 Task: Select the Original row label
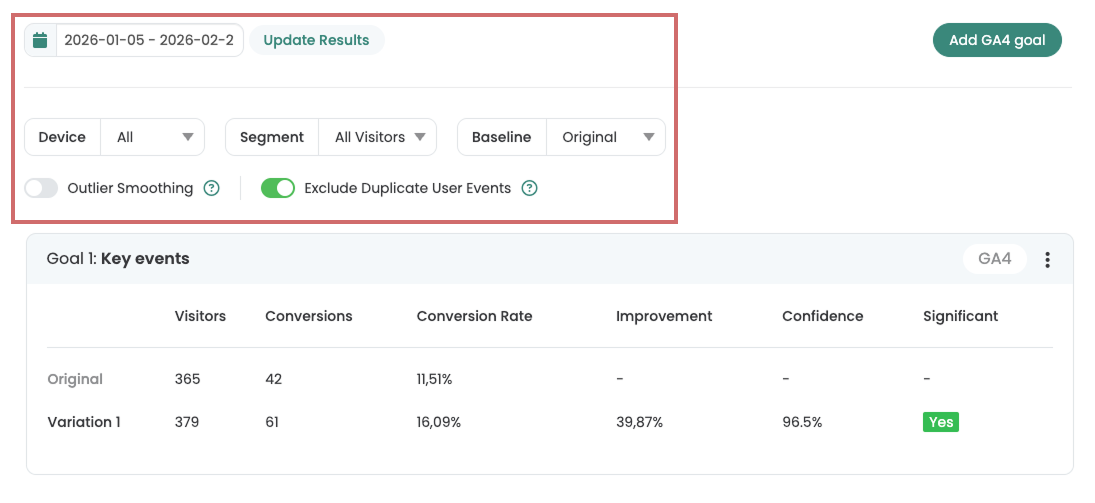click(75, 379)
